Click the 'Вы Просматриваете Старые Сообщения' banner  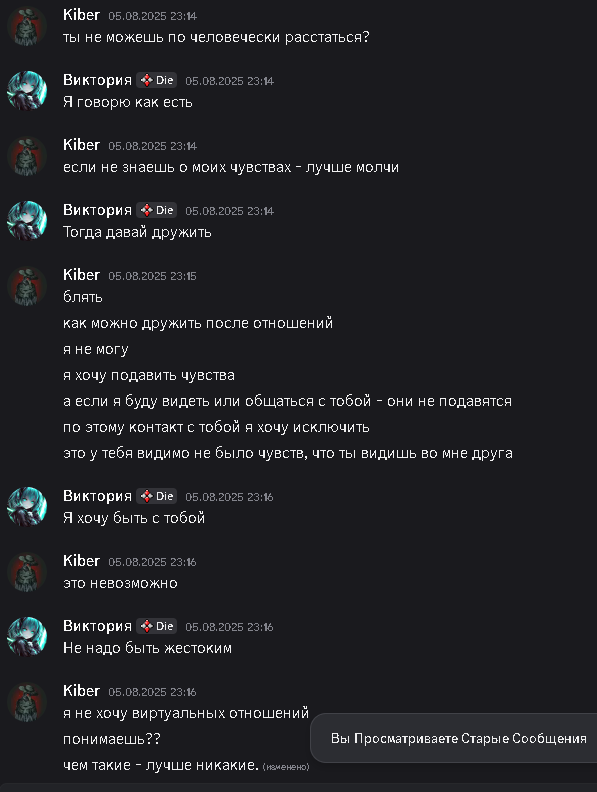point(458,738)
